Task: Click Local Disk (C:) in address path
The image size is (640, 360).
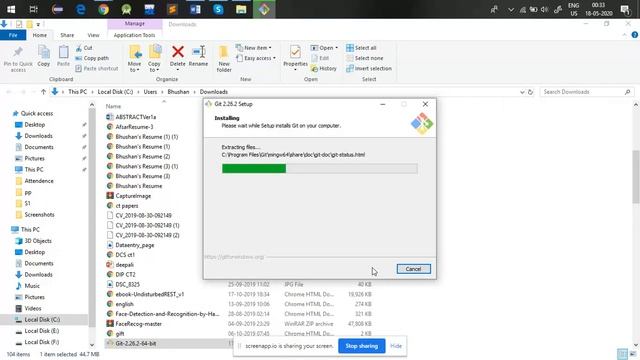Action: coord(115,92)
